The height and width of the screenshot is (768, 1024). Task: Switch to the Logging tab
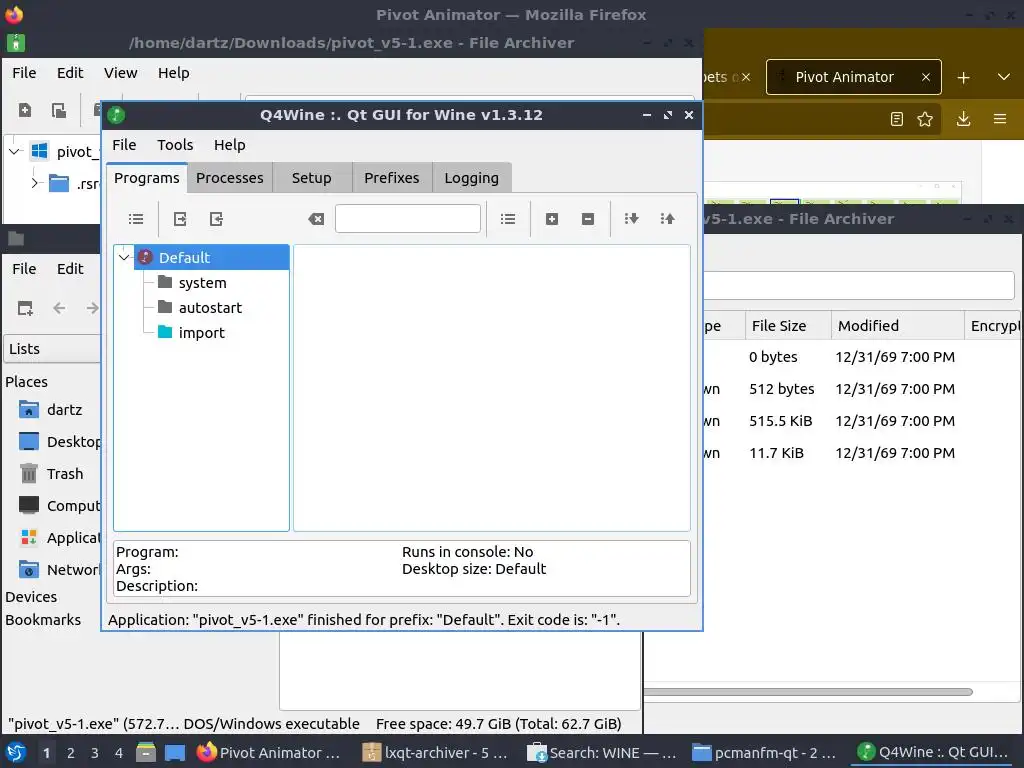coord(472,178)
